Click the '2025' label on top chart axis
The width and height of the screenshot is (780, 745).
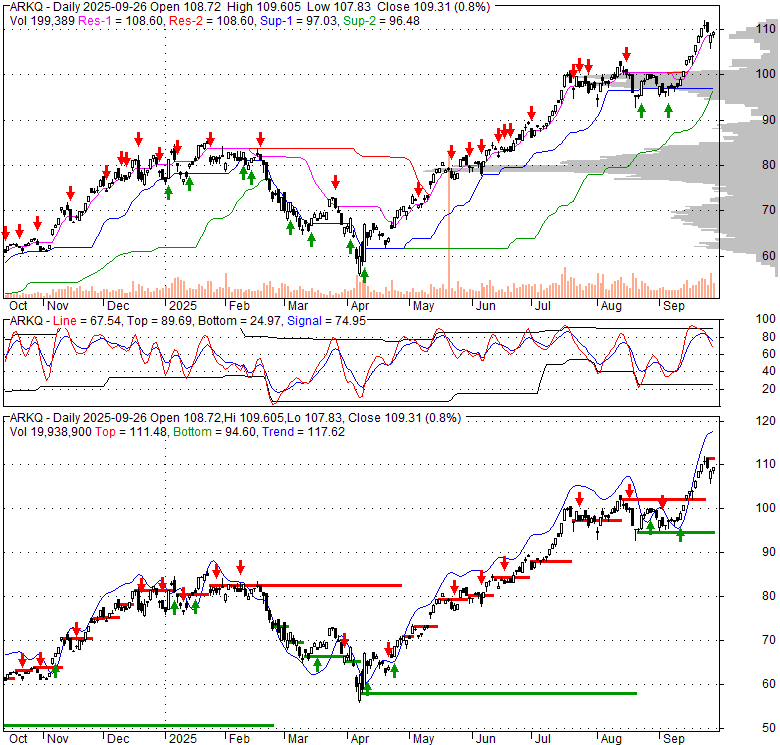coord(183,306)
